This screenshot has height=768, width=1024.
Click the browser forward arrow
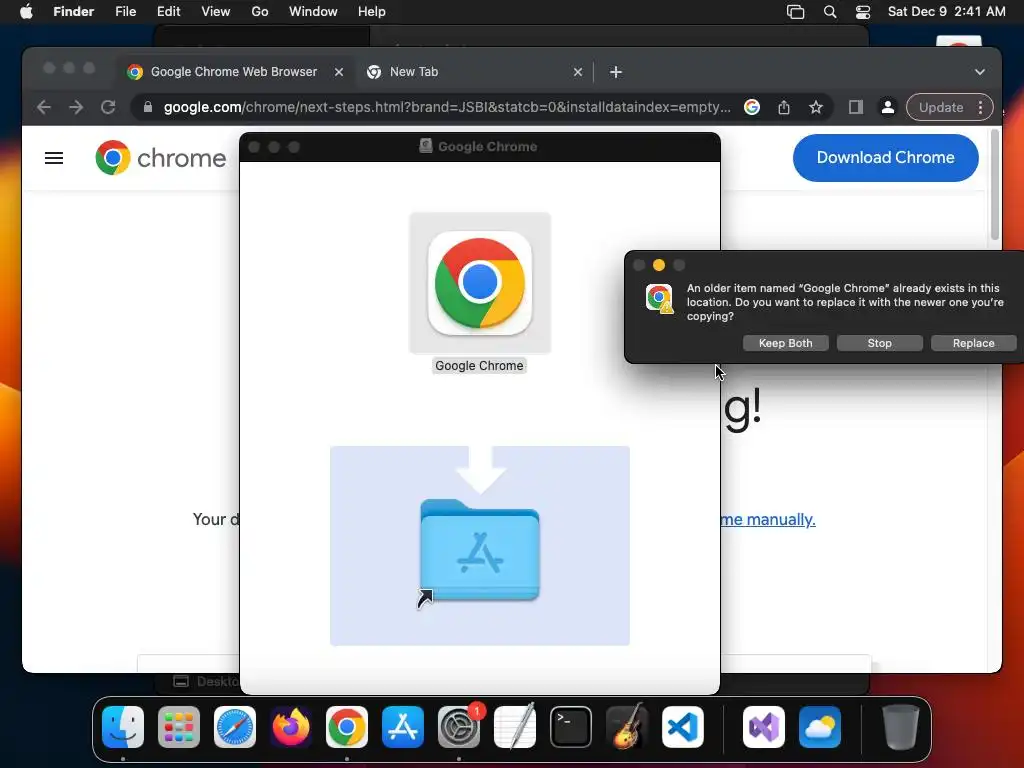(76, 107)
